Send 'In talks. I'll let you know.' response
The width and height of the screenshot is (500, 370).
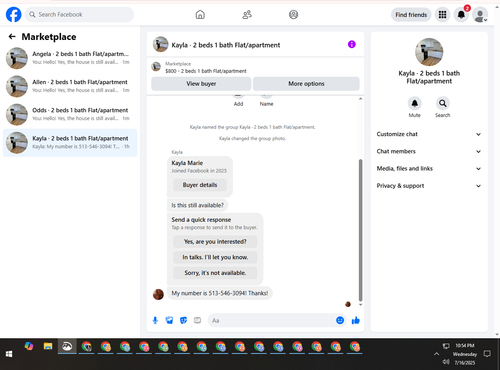[x=215, y=257]
